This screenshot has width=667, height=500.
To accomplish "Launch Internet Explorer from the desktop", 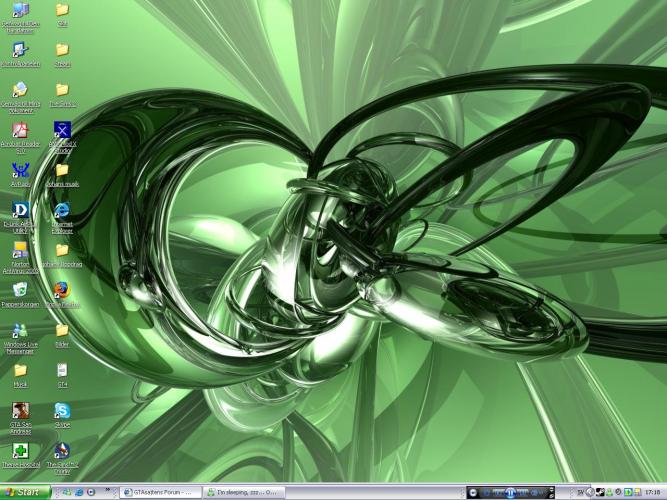I will pos(62,210).
